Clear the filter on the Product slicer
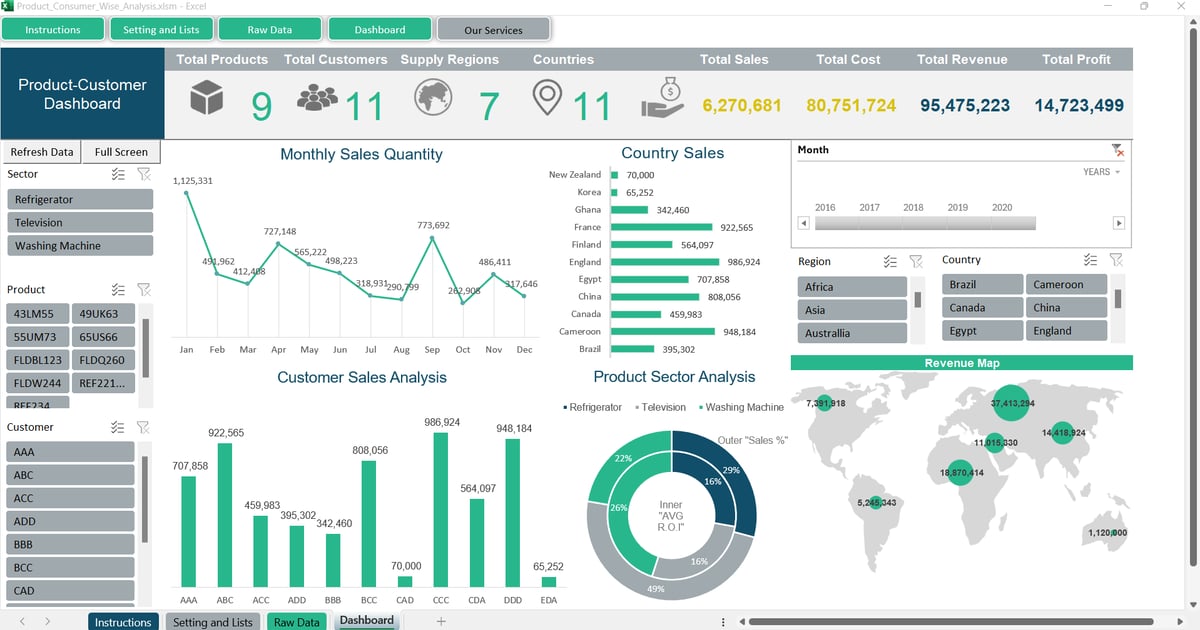The image size is (1200, 630). [143, 290]
